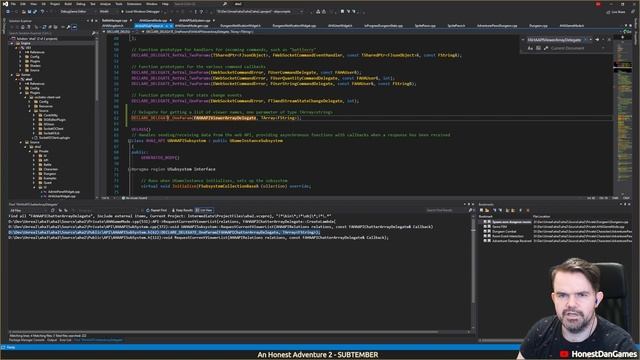This screenshot has width=640, height=360.
Task: Select the AHAGameMode.cpp find result row
Action: (x=172, y=222)
